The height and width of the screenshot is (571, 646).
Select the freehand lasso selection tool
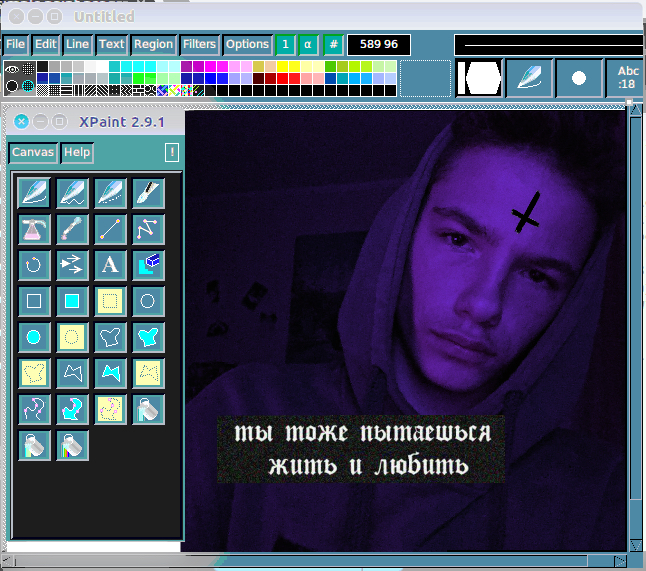[34, 373]
